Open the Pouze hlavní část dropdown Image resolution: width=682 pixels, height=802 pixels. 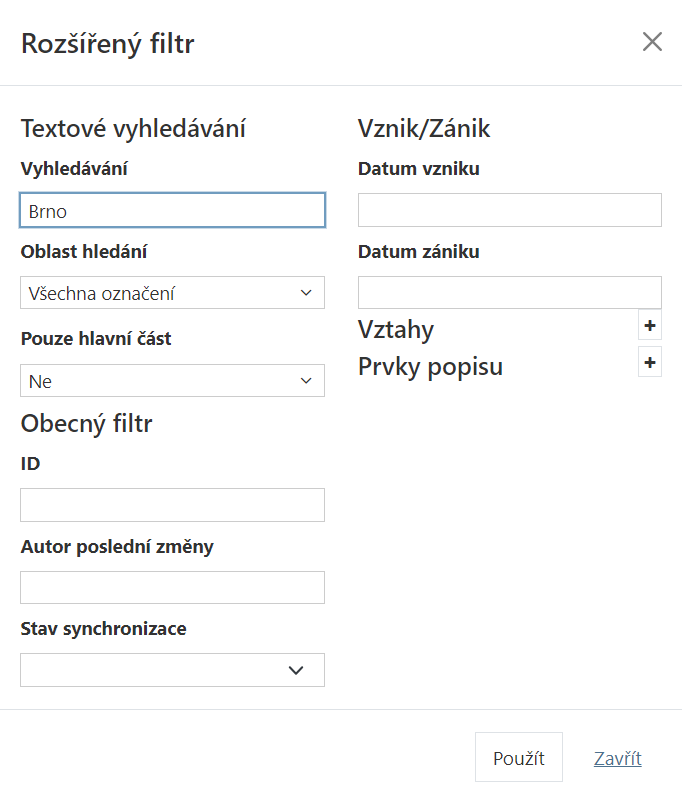tap(172, 381)
